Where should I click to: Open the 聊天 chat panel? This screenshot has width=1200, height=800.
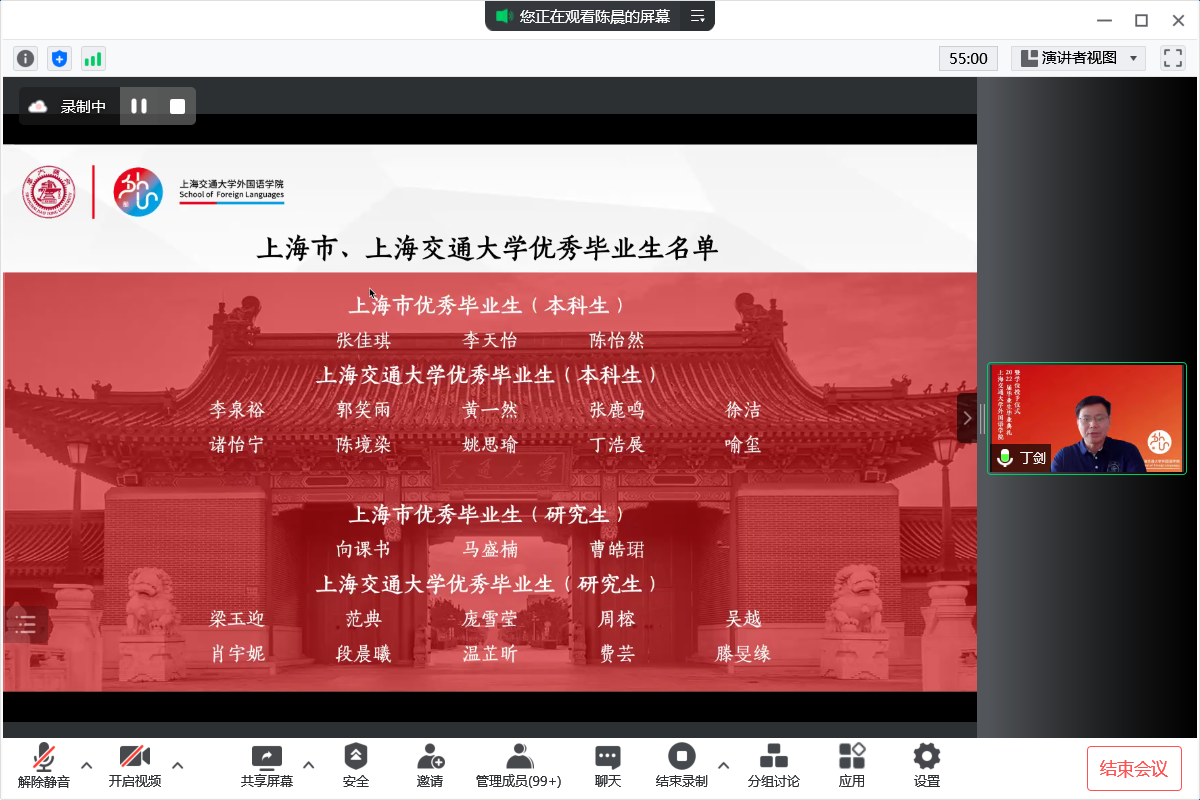point(608,766)
